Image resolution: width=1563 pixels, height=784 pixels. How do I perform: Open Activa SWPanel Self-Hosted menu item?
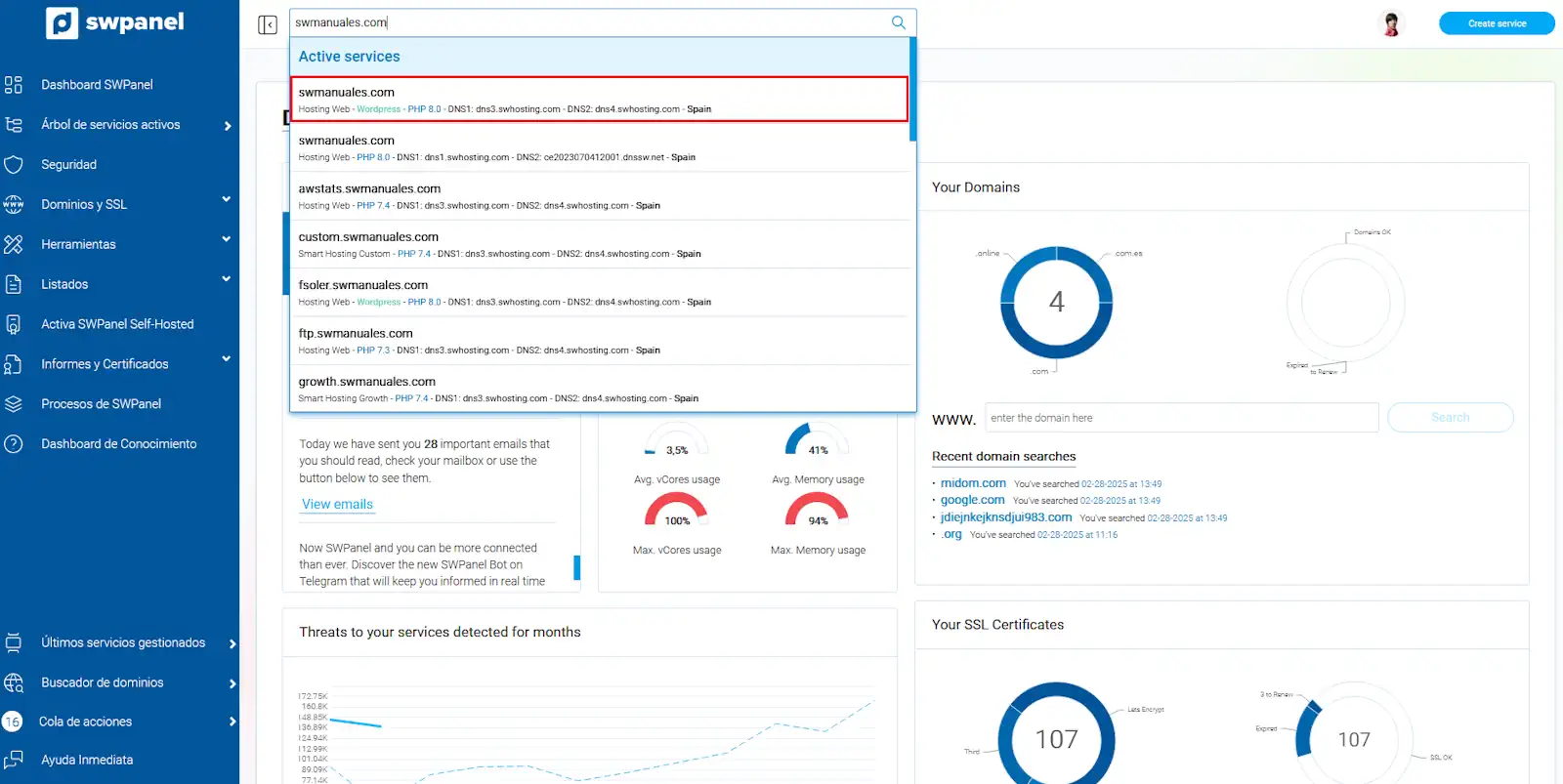point(117,324)
